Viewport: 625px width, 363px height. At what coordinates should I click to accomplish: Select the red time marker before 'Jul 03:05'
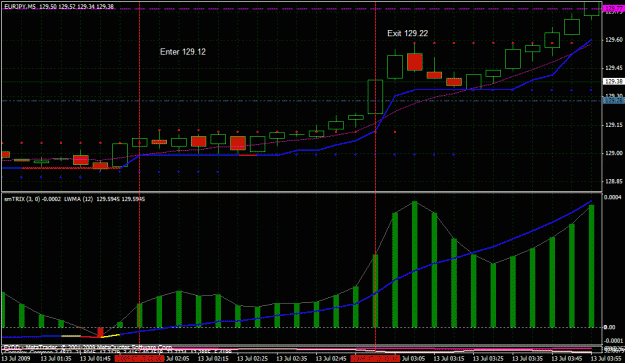click(375, 359)
